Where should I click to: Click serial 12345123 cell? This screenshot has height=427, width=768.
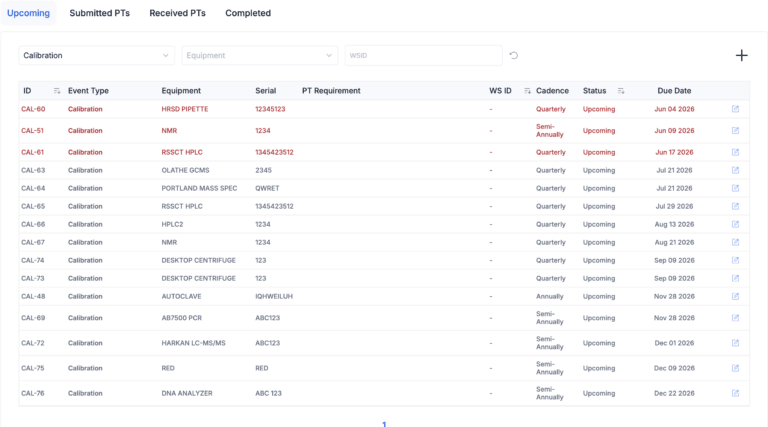point(270,109)
